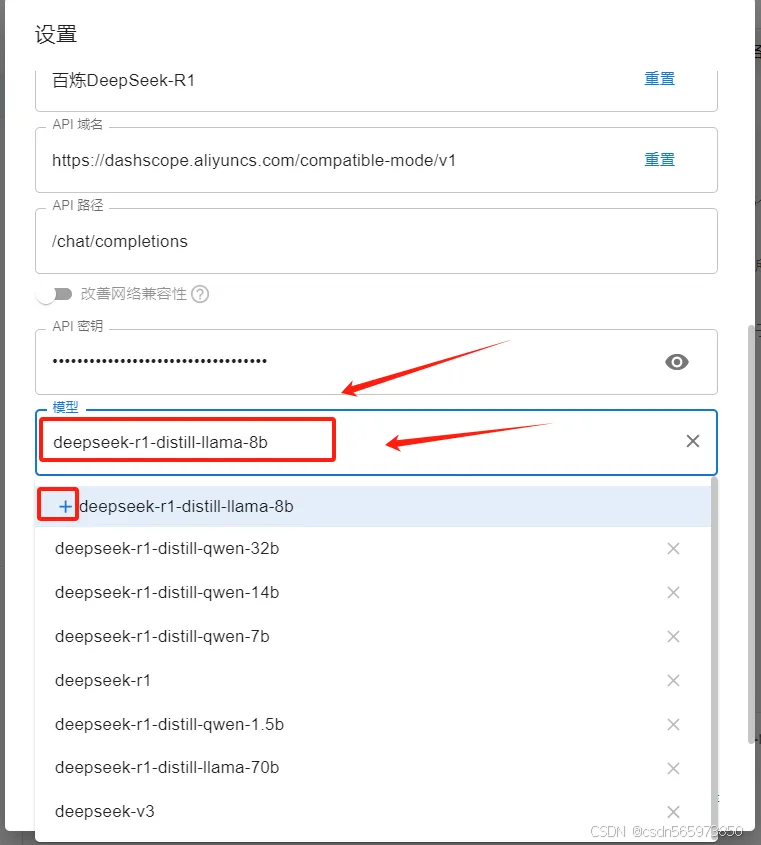Remove deepseek-r1 model from list

click(673, 681)
